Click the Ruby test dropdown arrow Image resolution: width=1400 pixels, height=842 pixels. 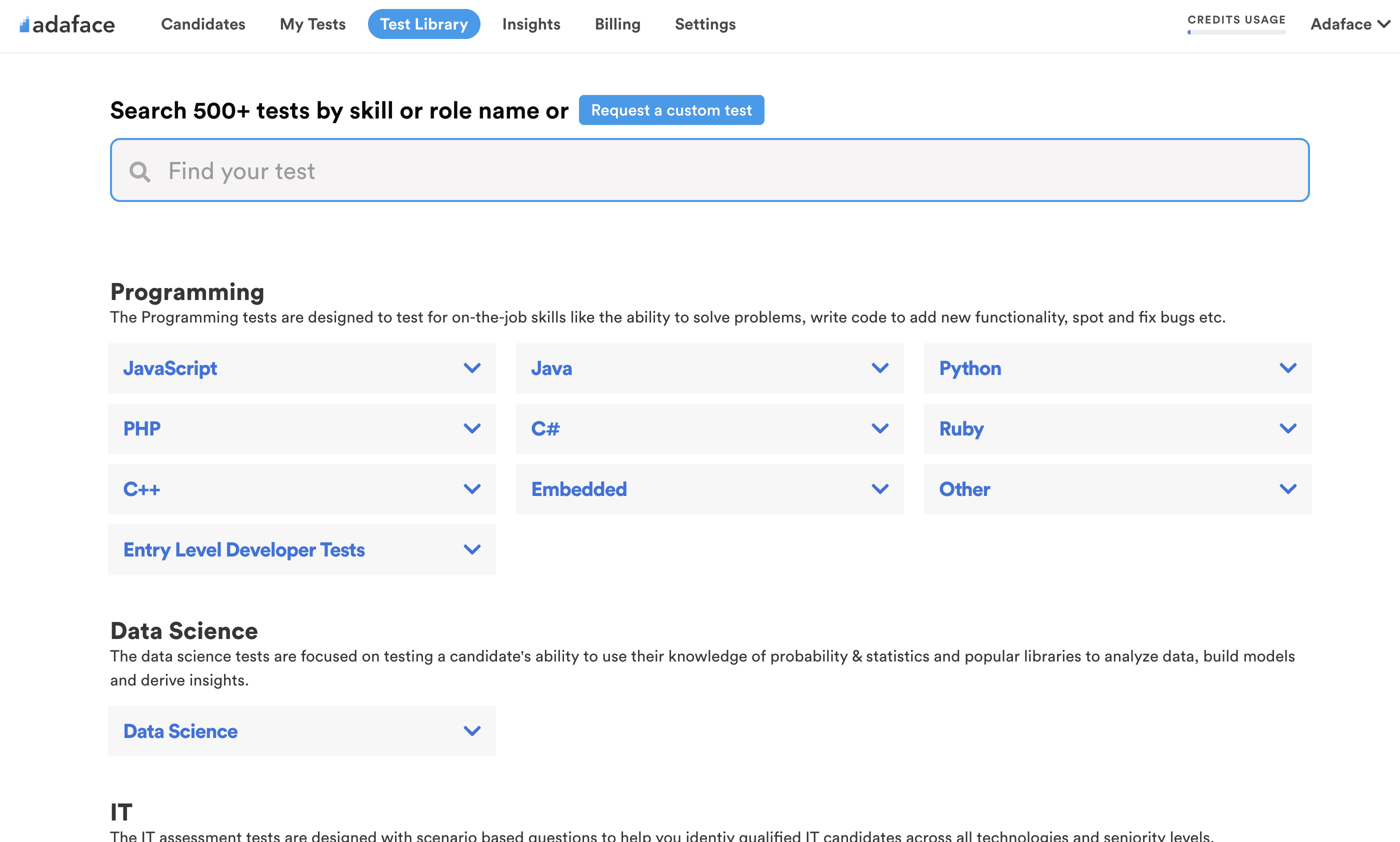[1289, 428]
